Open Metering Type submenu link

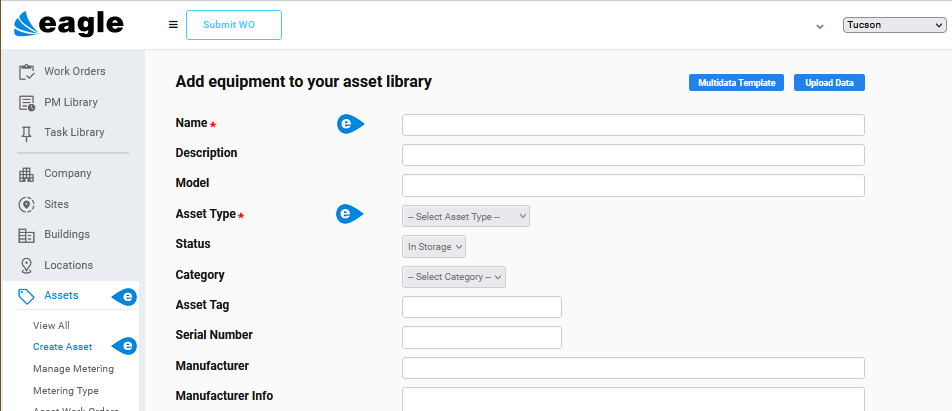click(66, 390)
